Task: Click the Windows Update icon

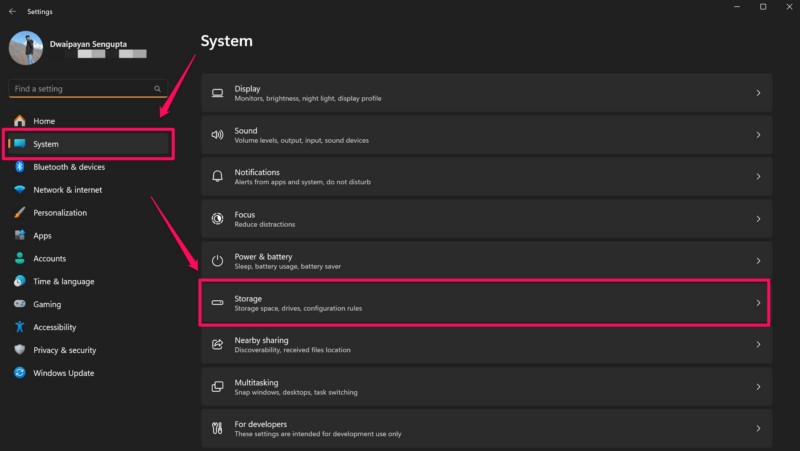Action: tap(19, 373)
